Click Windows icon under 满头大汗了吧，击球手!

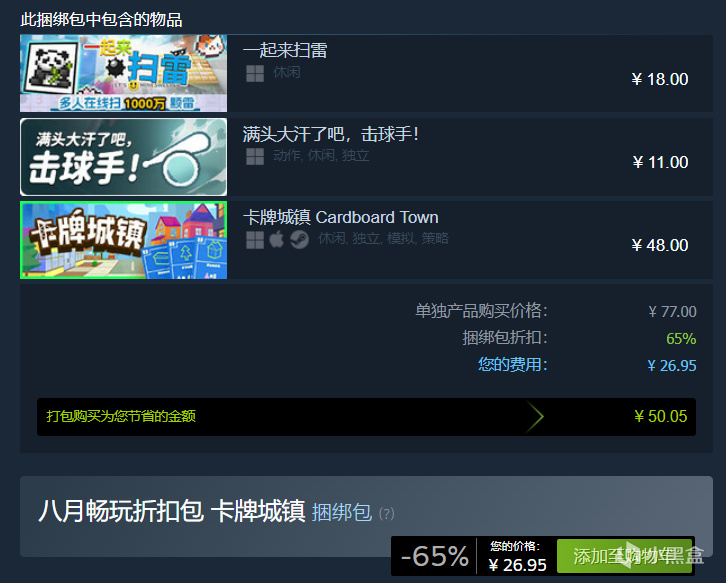255,157
